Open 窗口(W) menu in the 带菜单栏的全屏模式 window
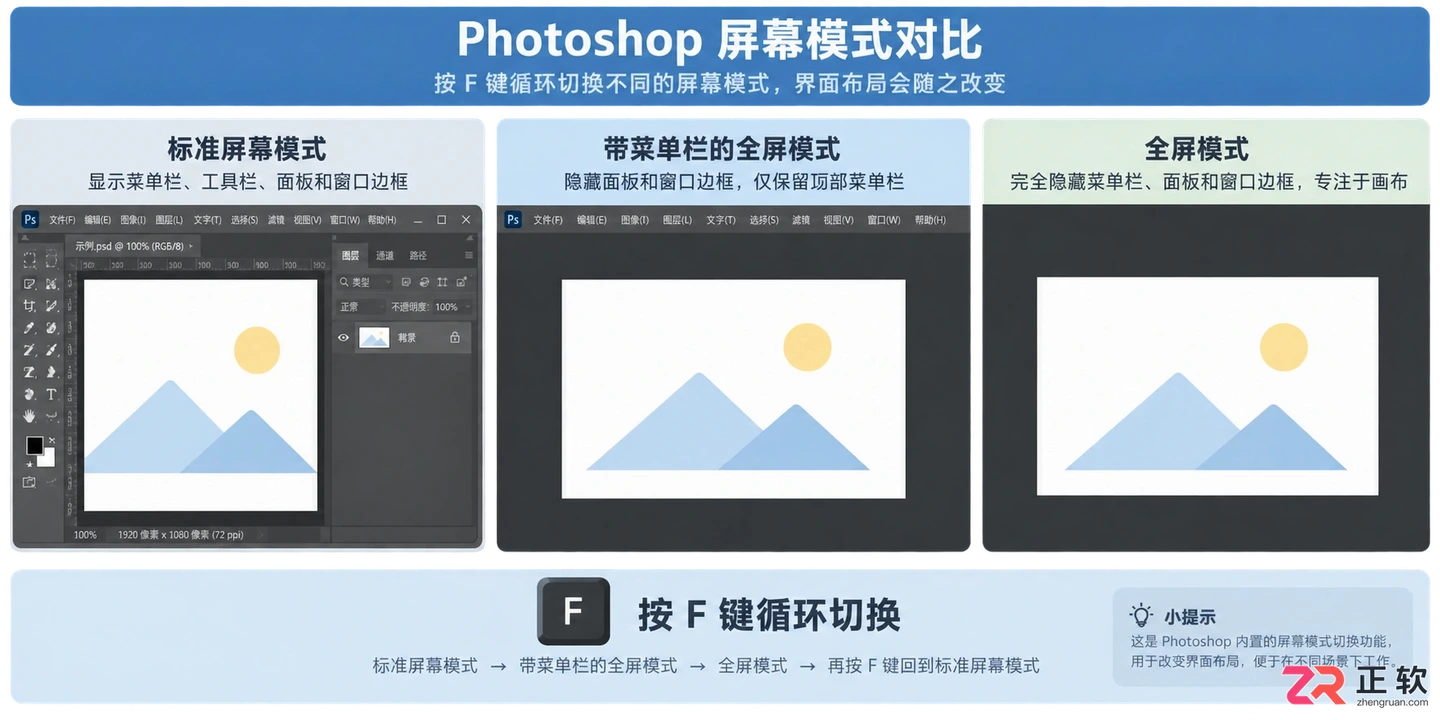1440x720 pixels. tap(884, 220)
